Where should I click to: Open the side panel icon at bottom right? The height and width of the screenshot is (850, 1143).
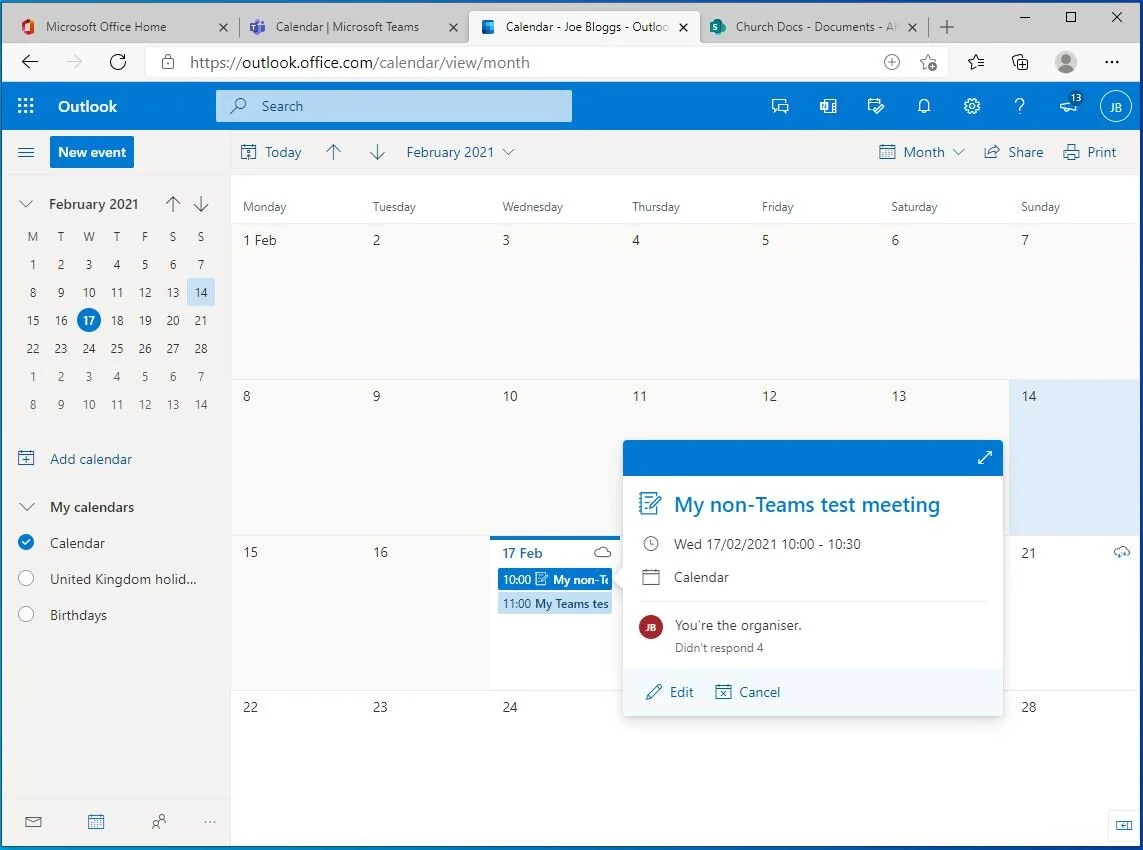tap(1123, 825)
